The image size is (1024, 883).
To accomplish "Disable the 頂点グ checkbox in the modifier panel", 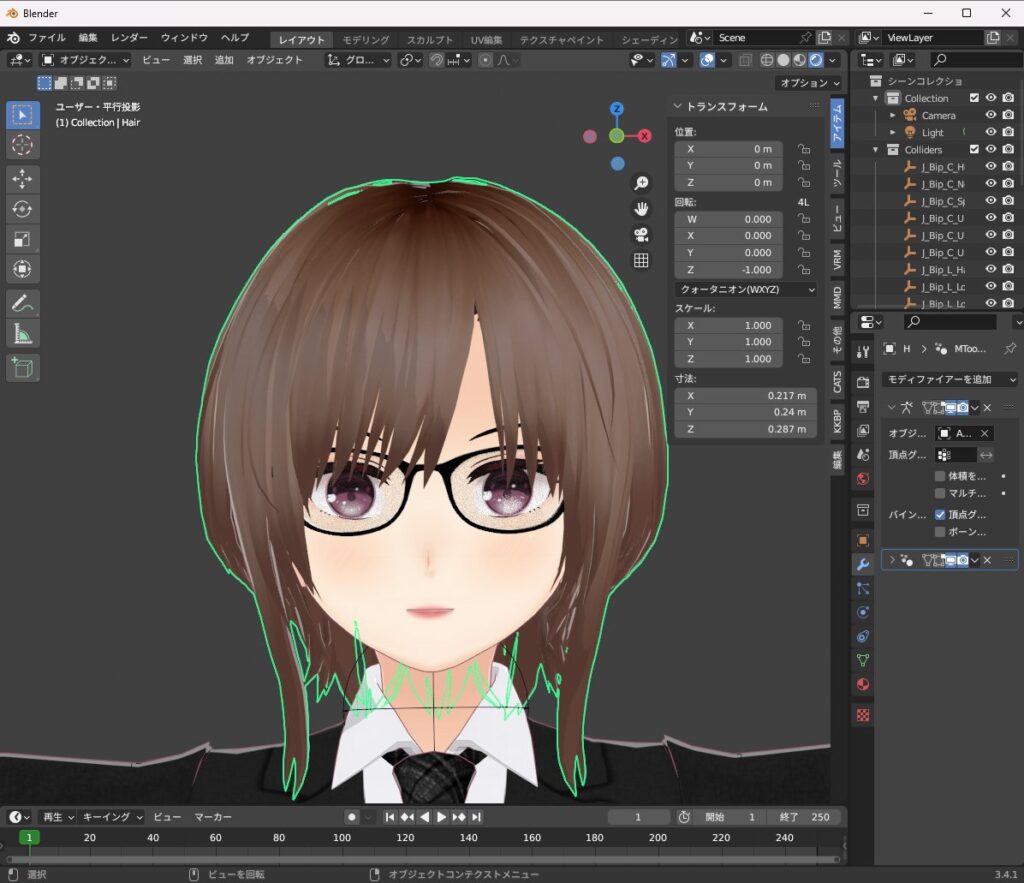I will [940, 514].
